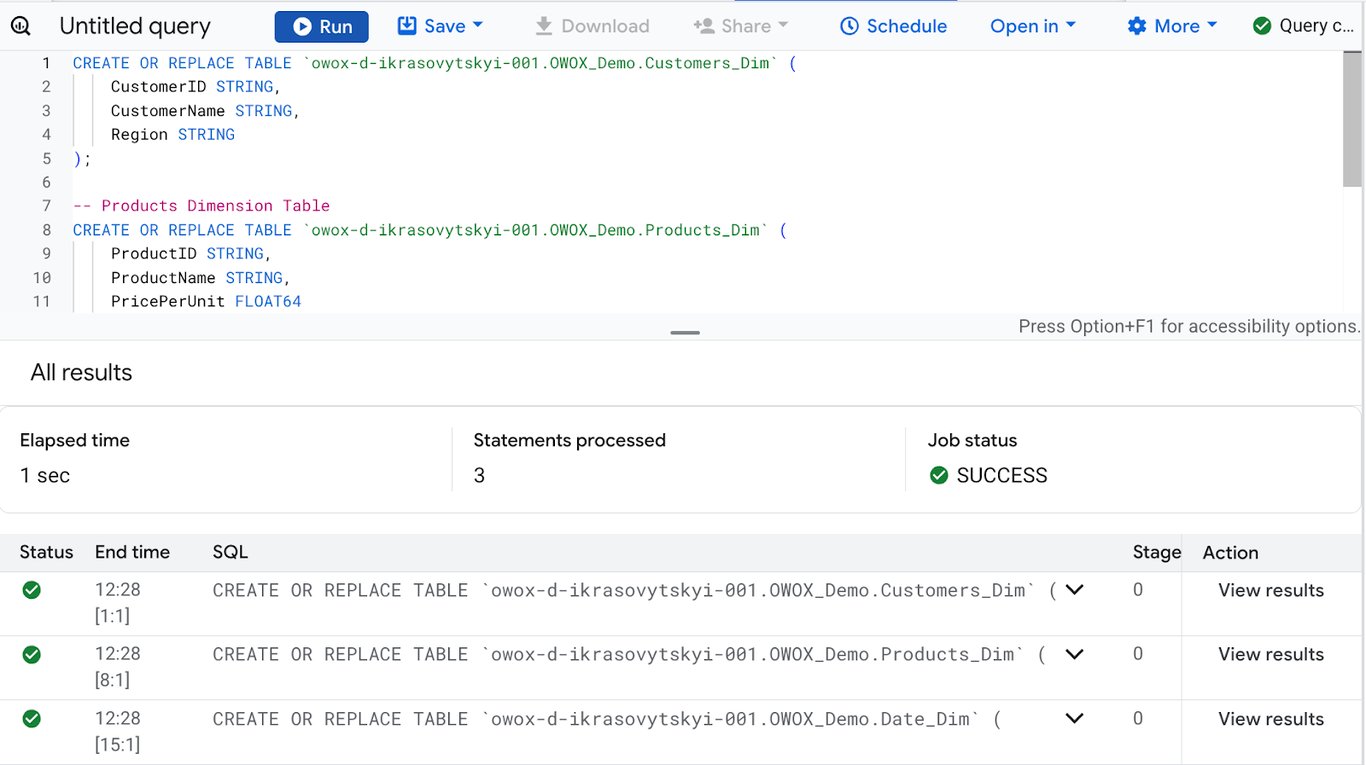Expand the Customers_Dim SQL statement chevron

tap(1074, 590)
